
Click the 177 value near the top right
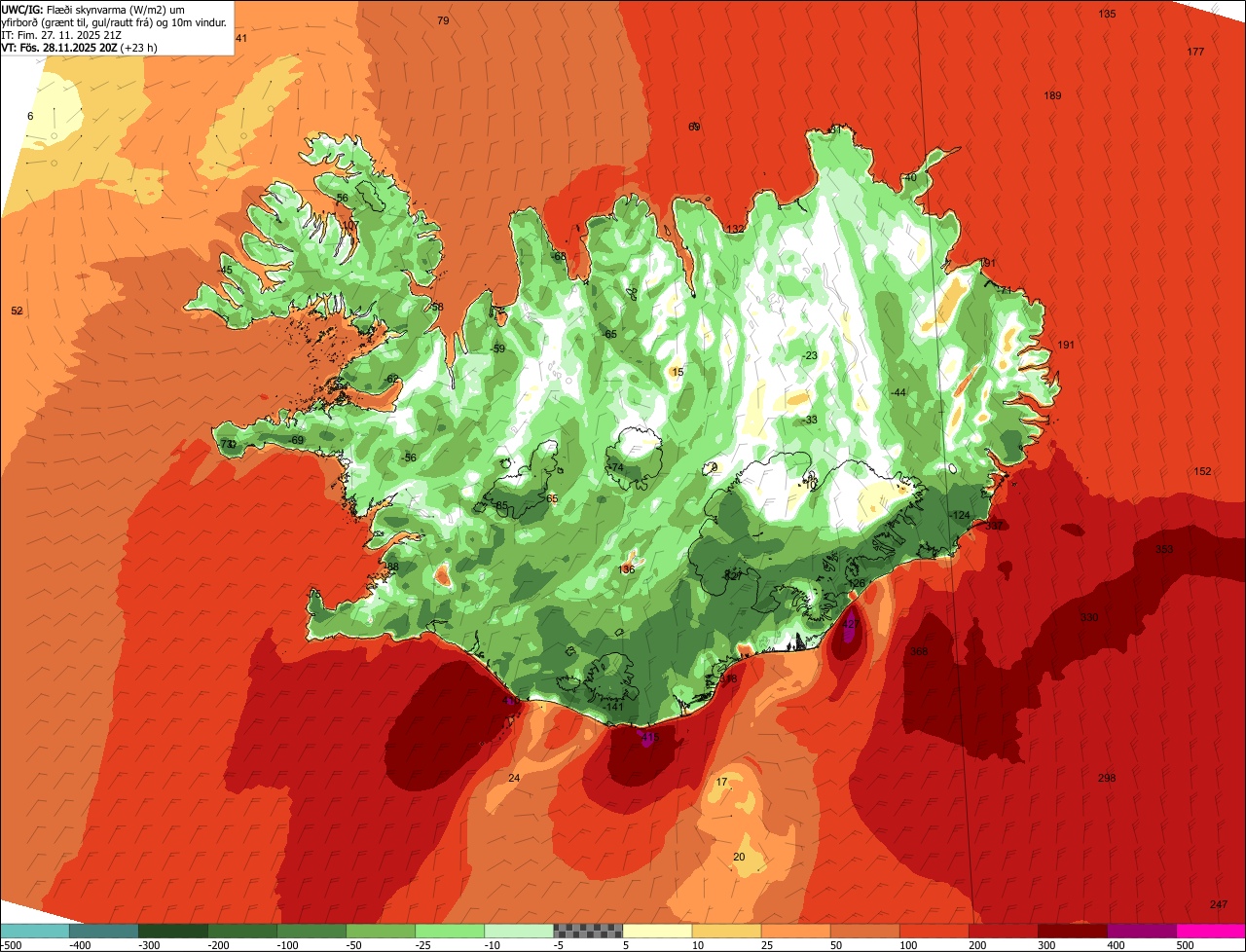[x=1195, y=53]
